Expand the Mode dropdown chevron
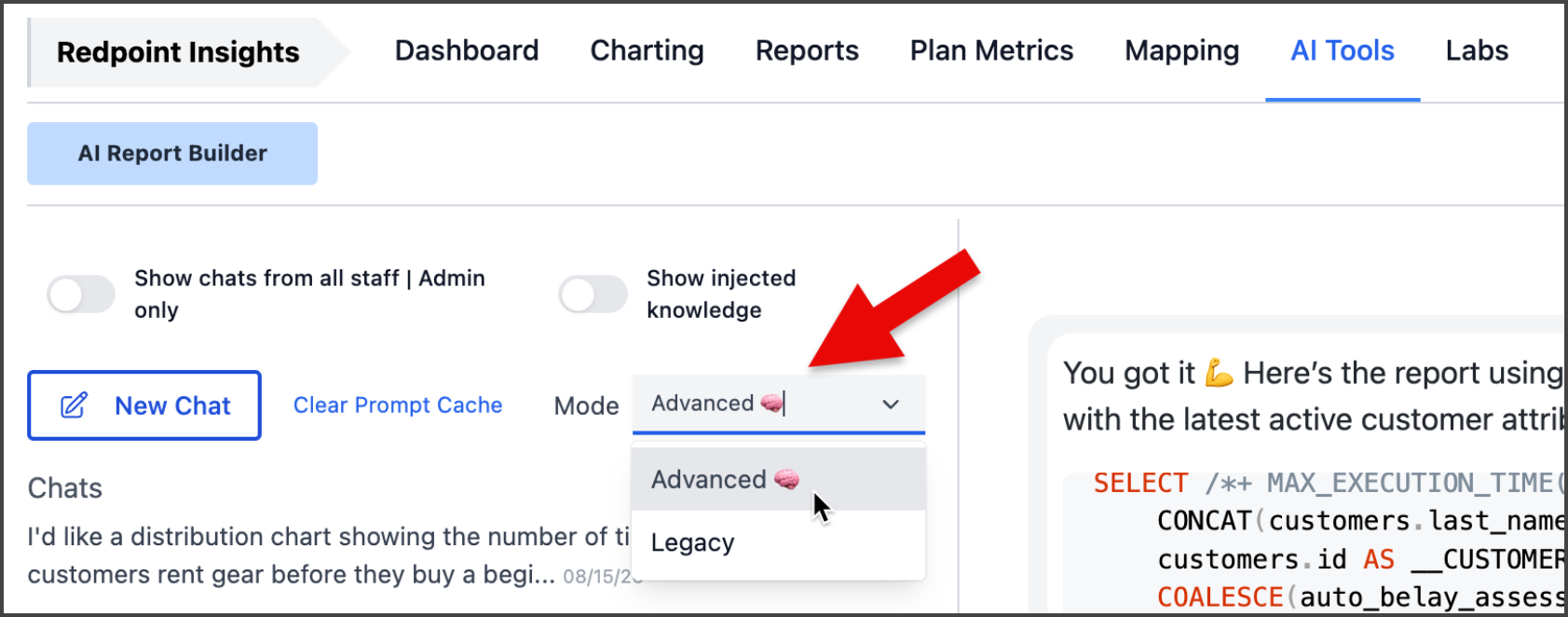This screenshot has width=1568, height=617. point(891,404)
